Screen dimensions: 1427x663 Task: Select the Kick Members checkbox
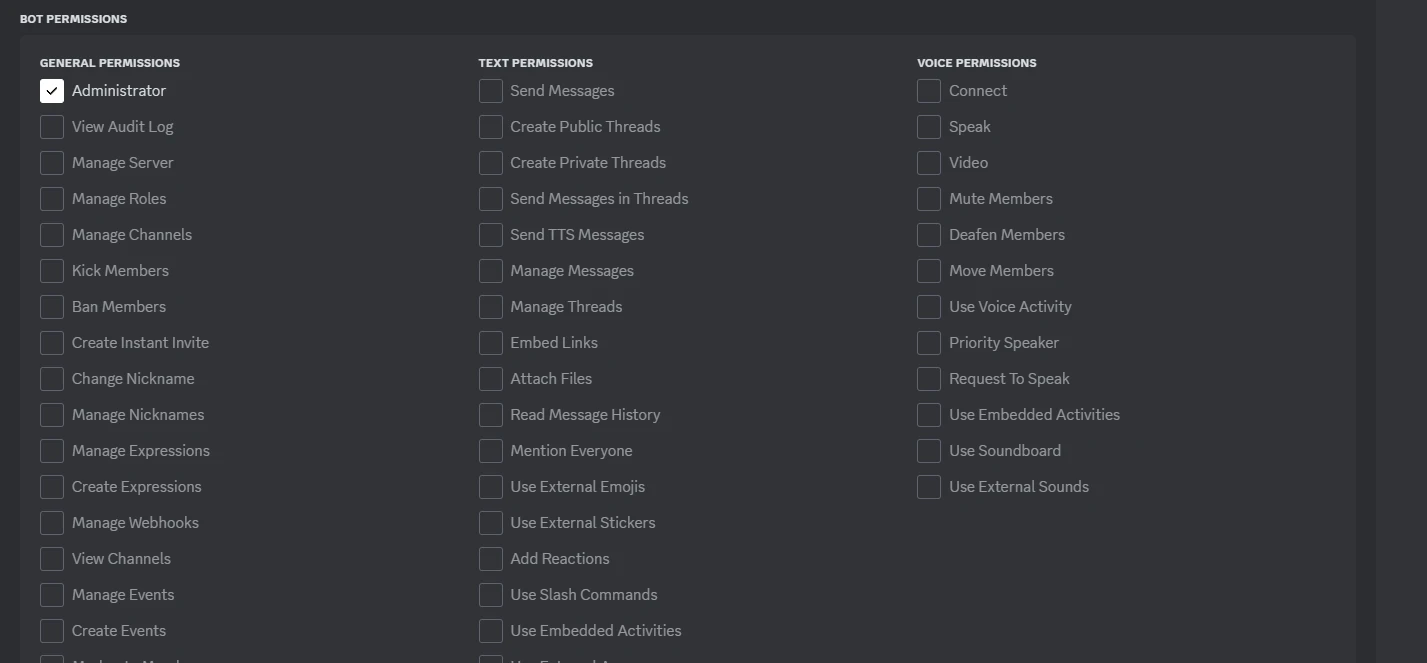(52, 271)
